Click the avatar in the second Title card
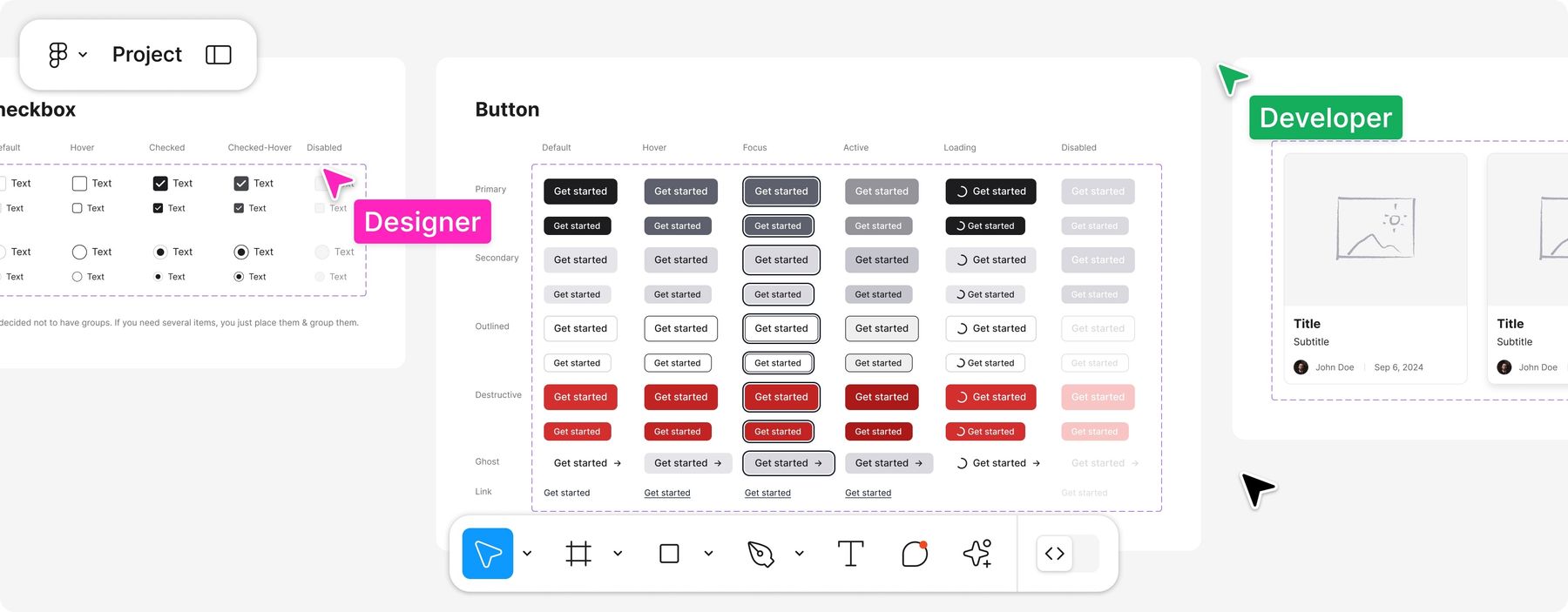This screenshot has width=1568, height=612. click(x=1504, y=367)
